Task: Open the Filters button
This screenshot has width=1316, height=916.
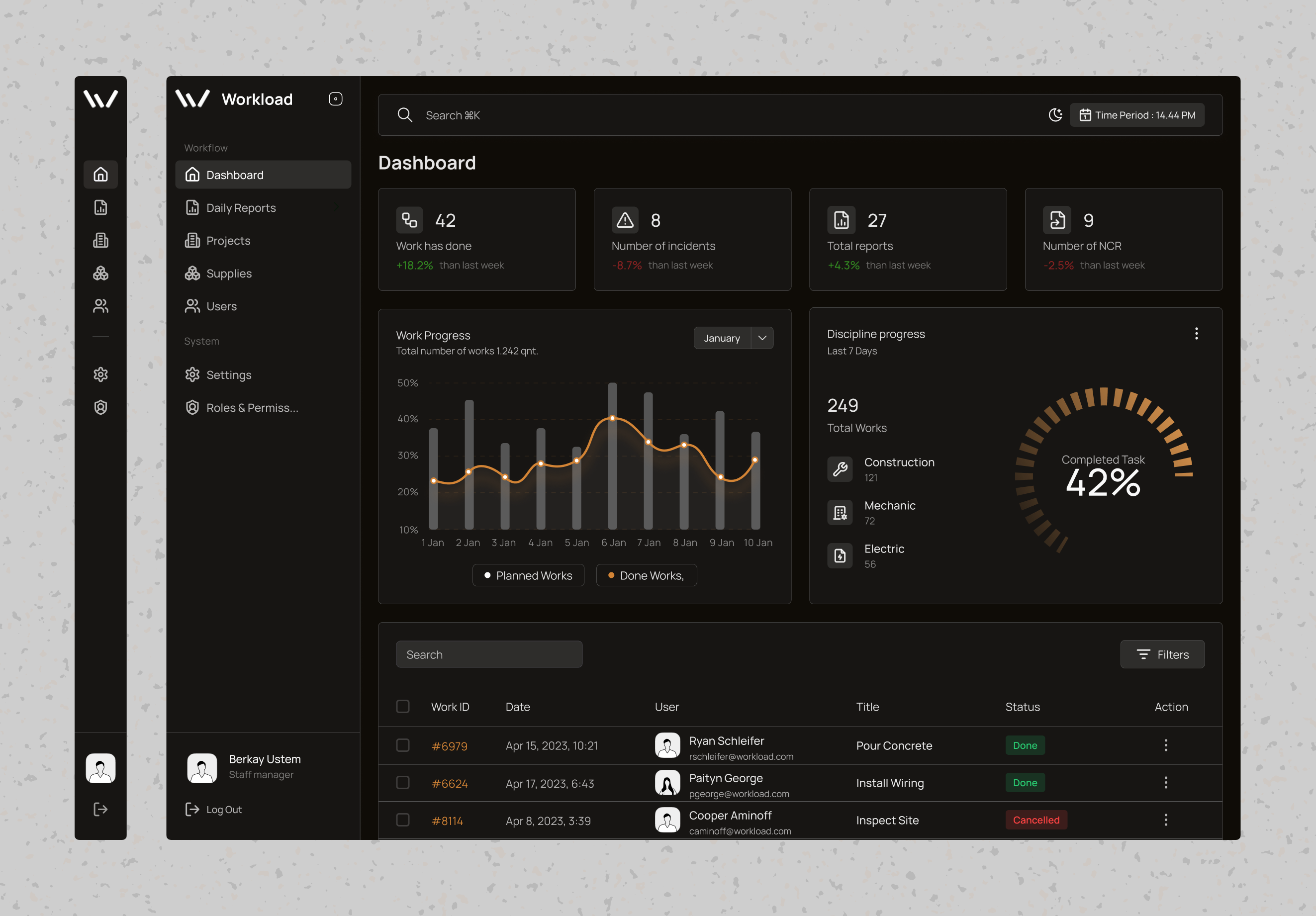Action: click(1162, 654)
